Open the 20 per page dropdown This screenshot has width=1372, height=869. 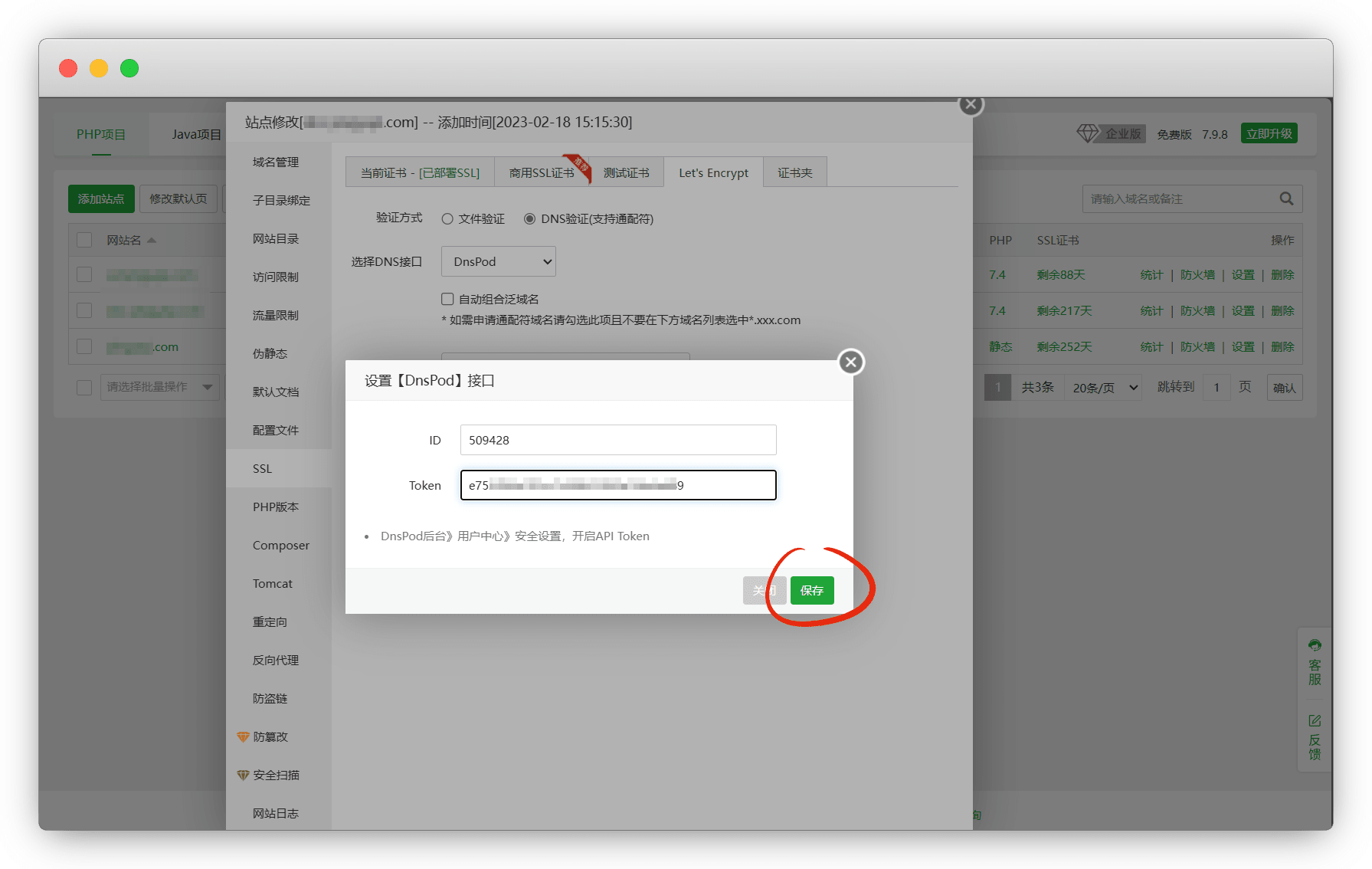[x=1104, y=388]
